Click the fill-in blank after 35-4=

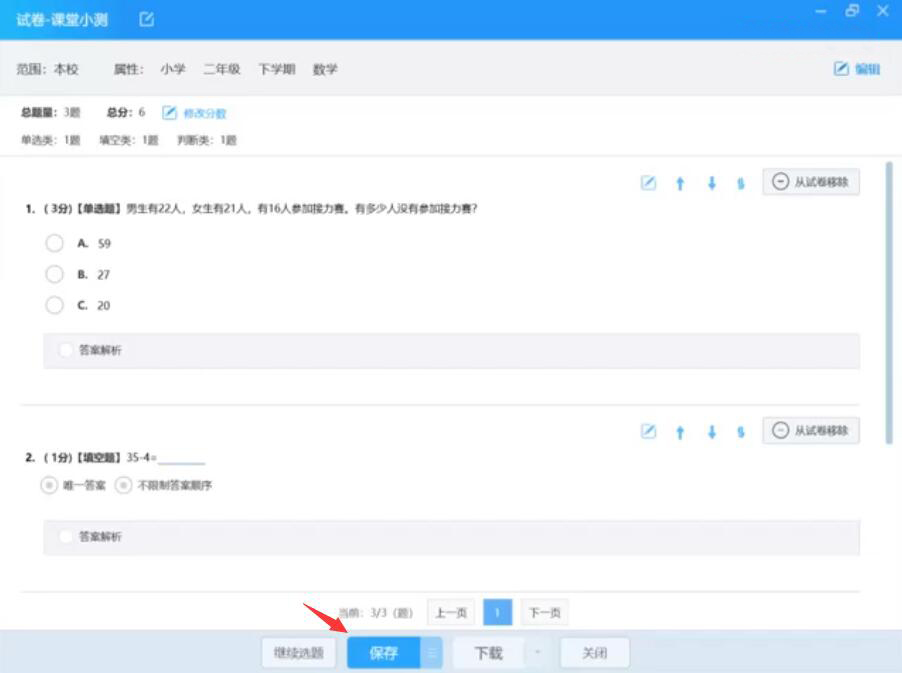pyautogui.click(x=182, y=458)
